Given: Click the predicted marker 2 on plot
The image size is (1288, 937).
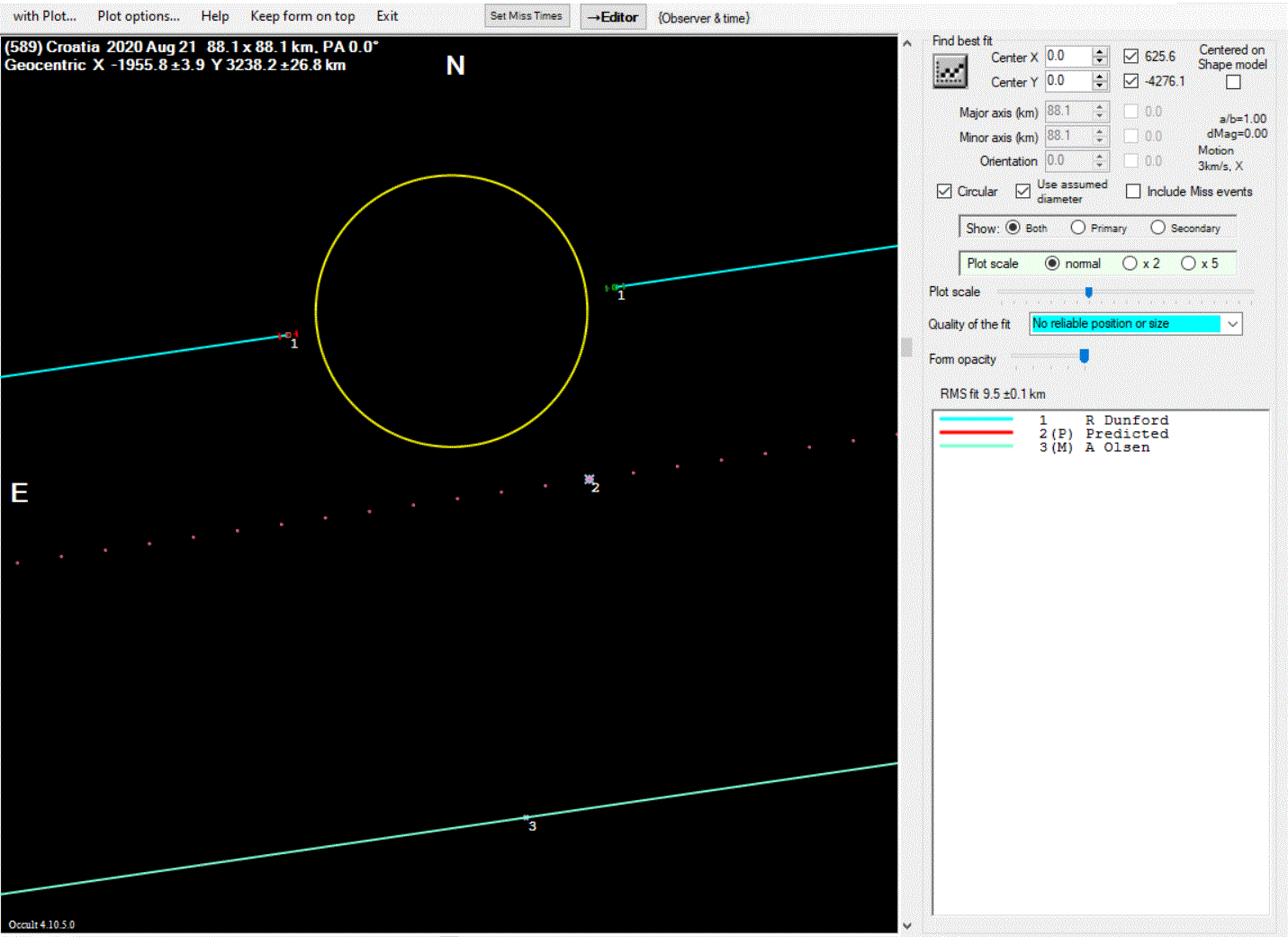Looking at the screenshot, I should (x=590, y=480).
